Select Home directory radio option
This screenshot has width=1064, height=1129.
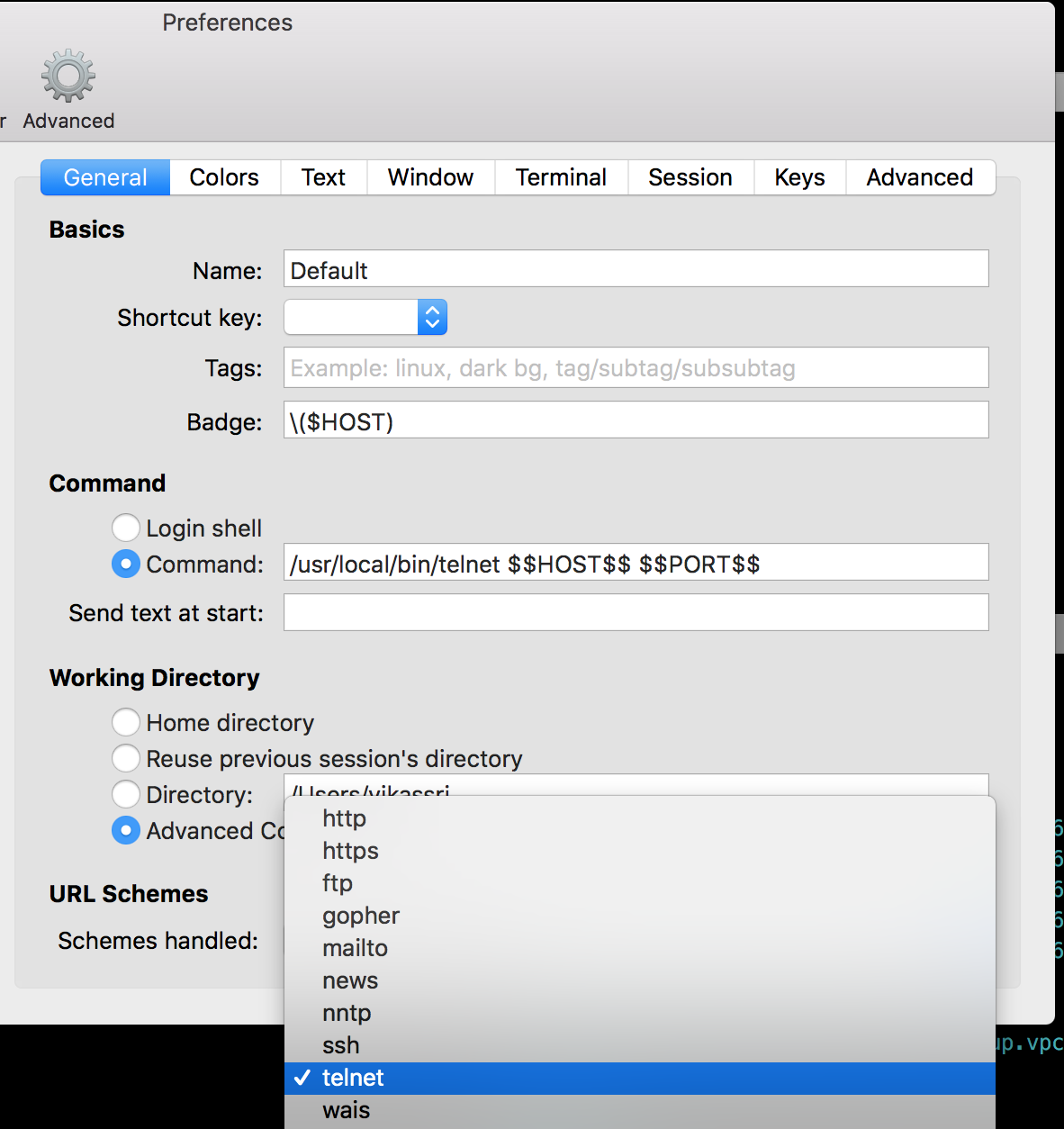tap(126, 722)
